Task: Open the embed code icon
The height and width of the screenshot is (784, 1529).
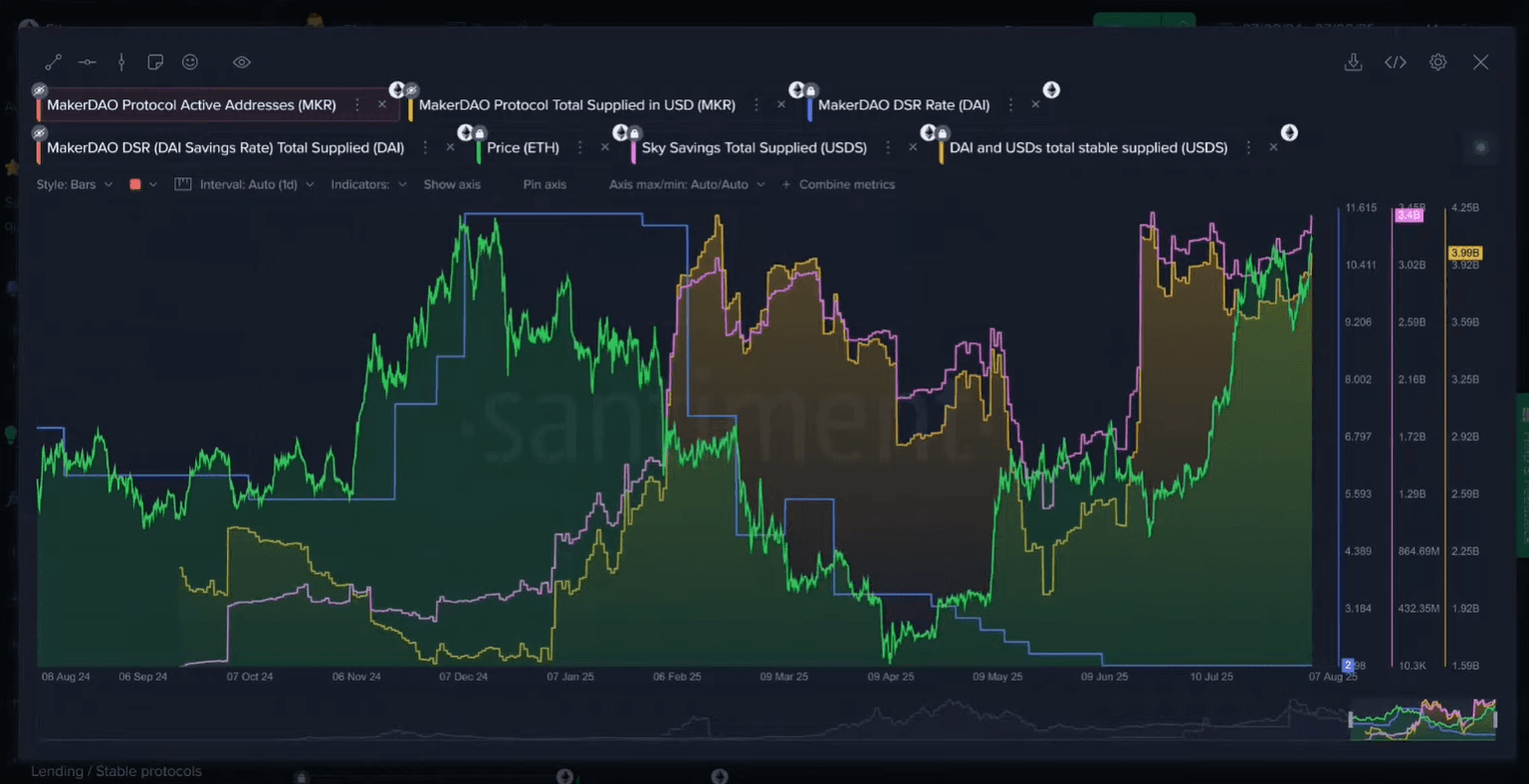Action: pyautogui.click(x=1396, y=62)
